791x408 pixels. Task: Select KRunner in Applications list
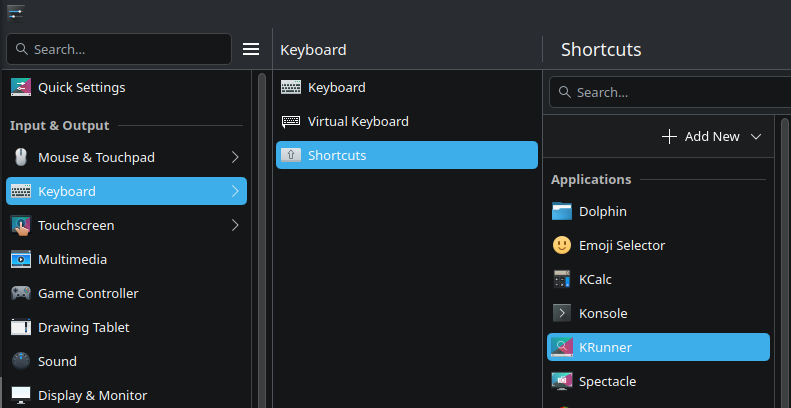coord(658,347)
